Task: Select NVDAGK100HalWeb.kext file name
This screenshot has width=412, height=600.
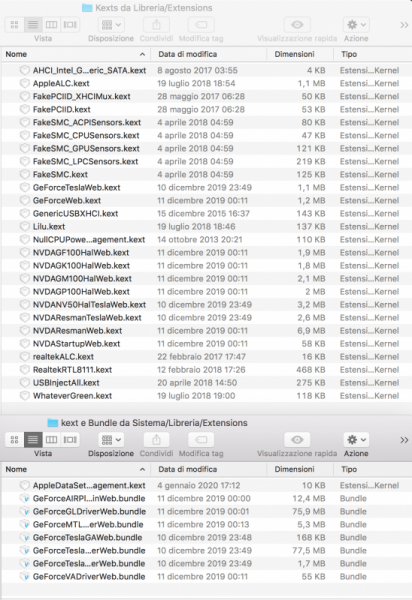Action: pos(81,266)
